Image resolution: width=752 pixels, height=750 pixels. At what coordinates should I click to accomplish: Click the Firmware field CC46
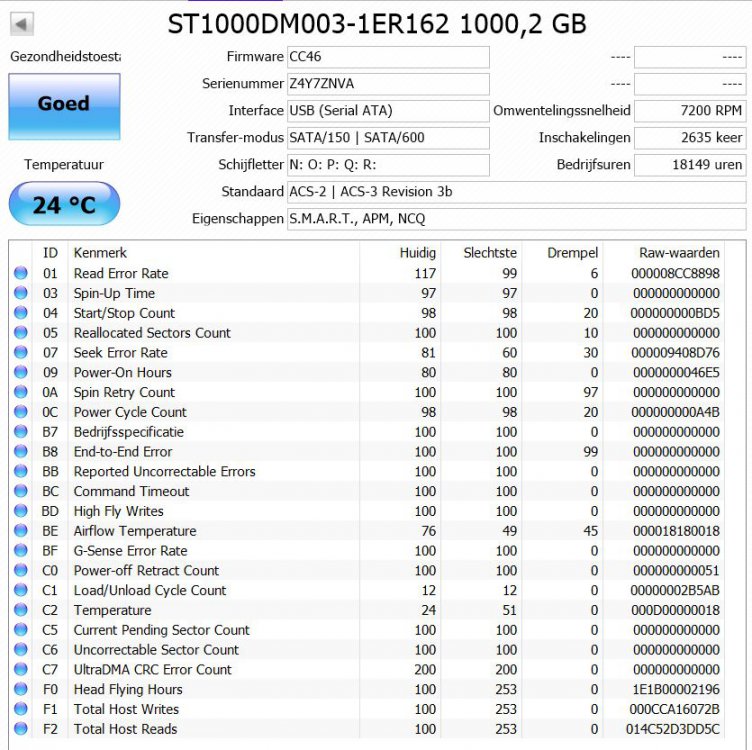tap(388, 57)
